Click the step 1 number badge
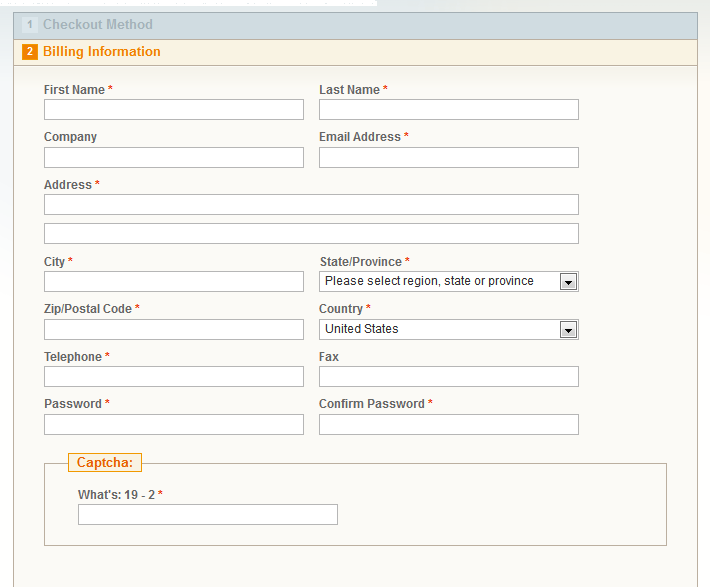 [29, 24]
